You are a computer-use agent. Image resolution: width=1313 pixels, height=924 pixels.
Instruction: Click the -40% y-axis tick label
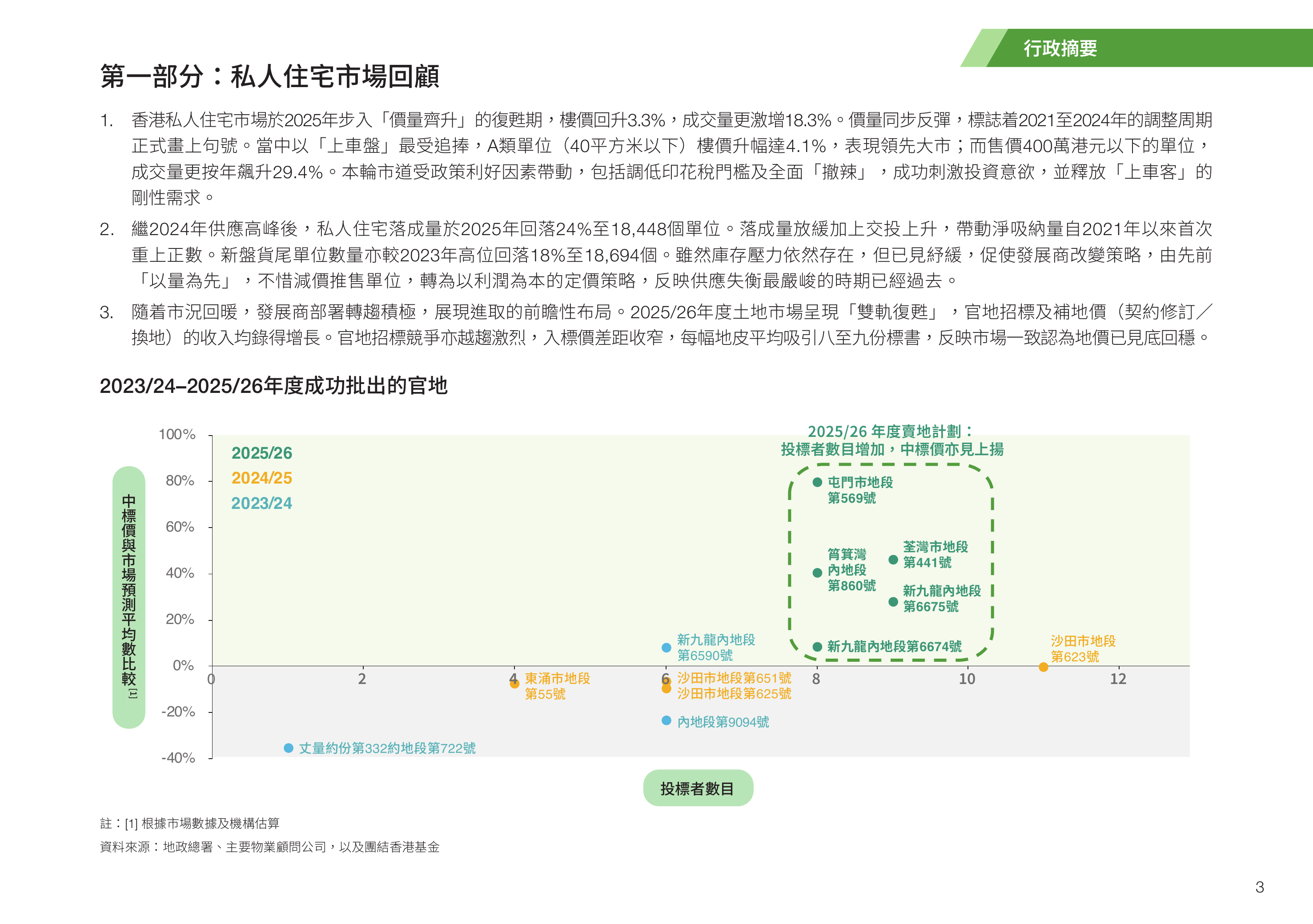pos(178,758)
